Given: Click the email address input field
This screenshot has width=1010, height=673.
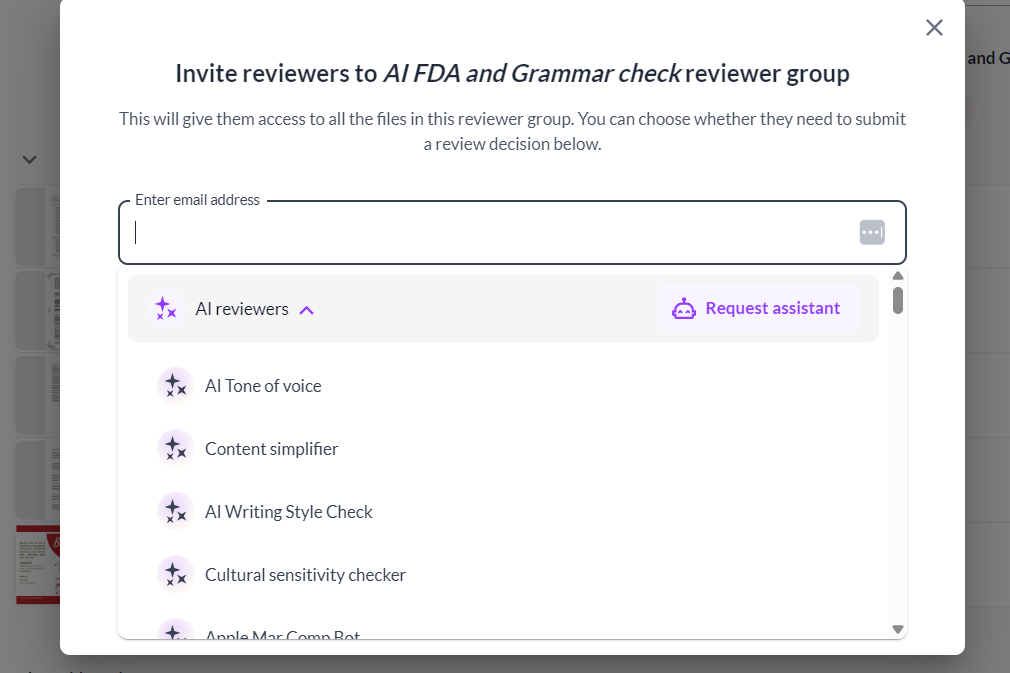Looking at the screenshot, I should point(512,232).
